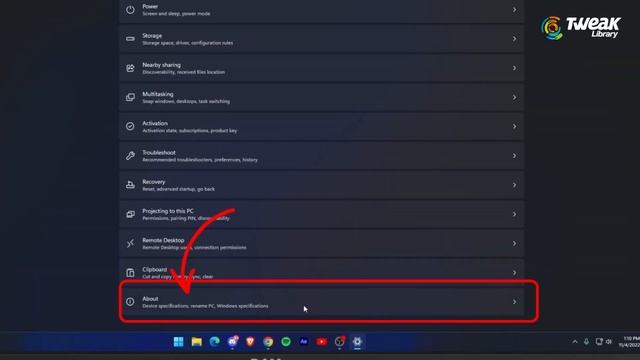
Task: Open After Effects from taskbar
Action: pos(304,342)
